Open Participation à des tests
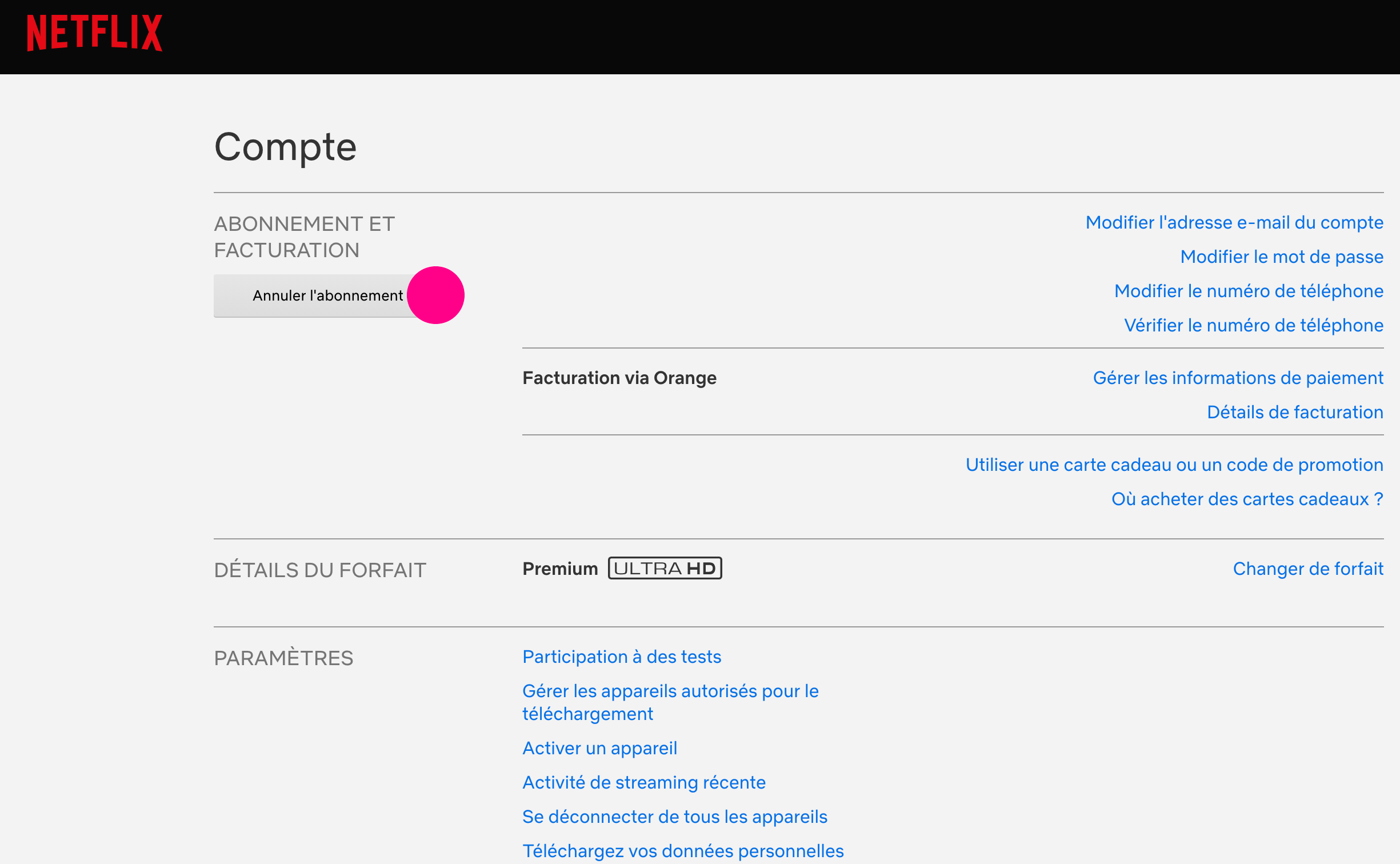 point(622,657)
